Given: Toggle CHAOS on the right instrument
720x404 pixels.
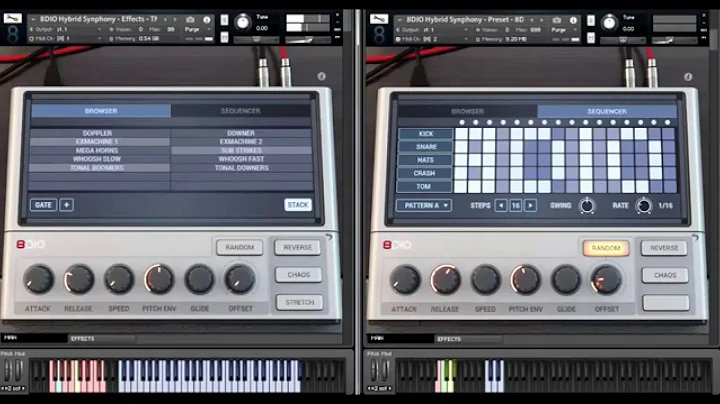Looking at the screenshot, I should coord(665,275).
